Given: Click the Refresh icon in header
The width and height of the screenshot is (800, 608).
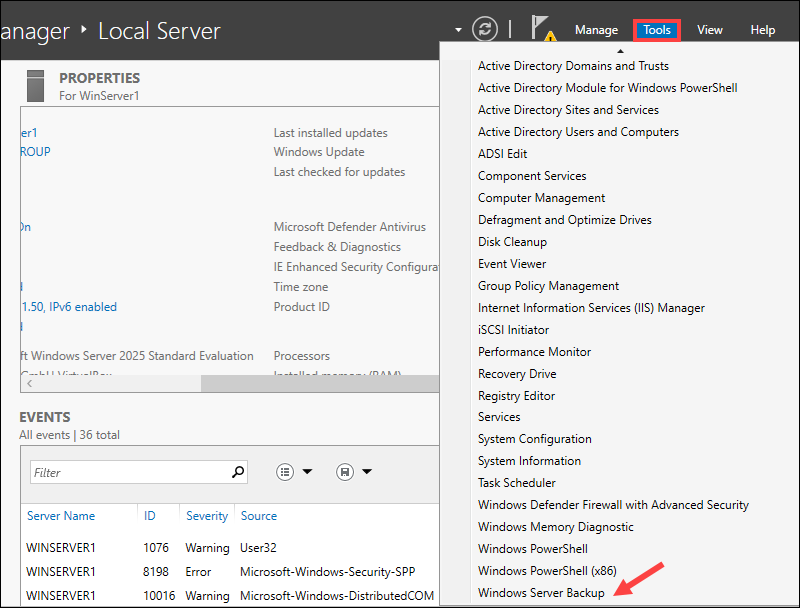Looking at the screenshot, I should 485,29.
